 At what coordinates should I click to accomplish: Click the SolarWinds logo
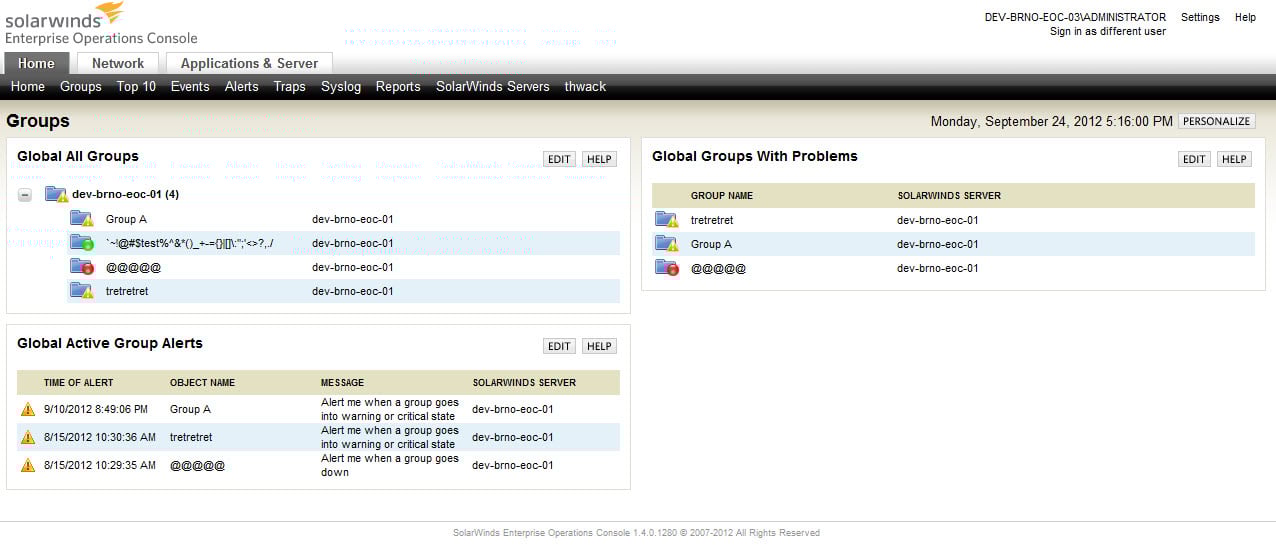pyautogui.click(x=101, y=23)
